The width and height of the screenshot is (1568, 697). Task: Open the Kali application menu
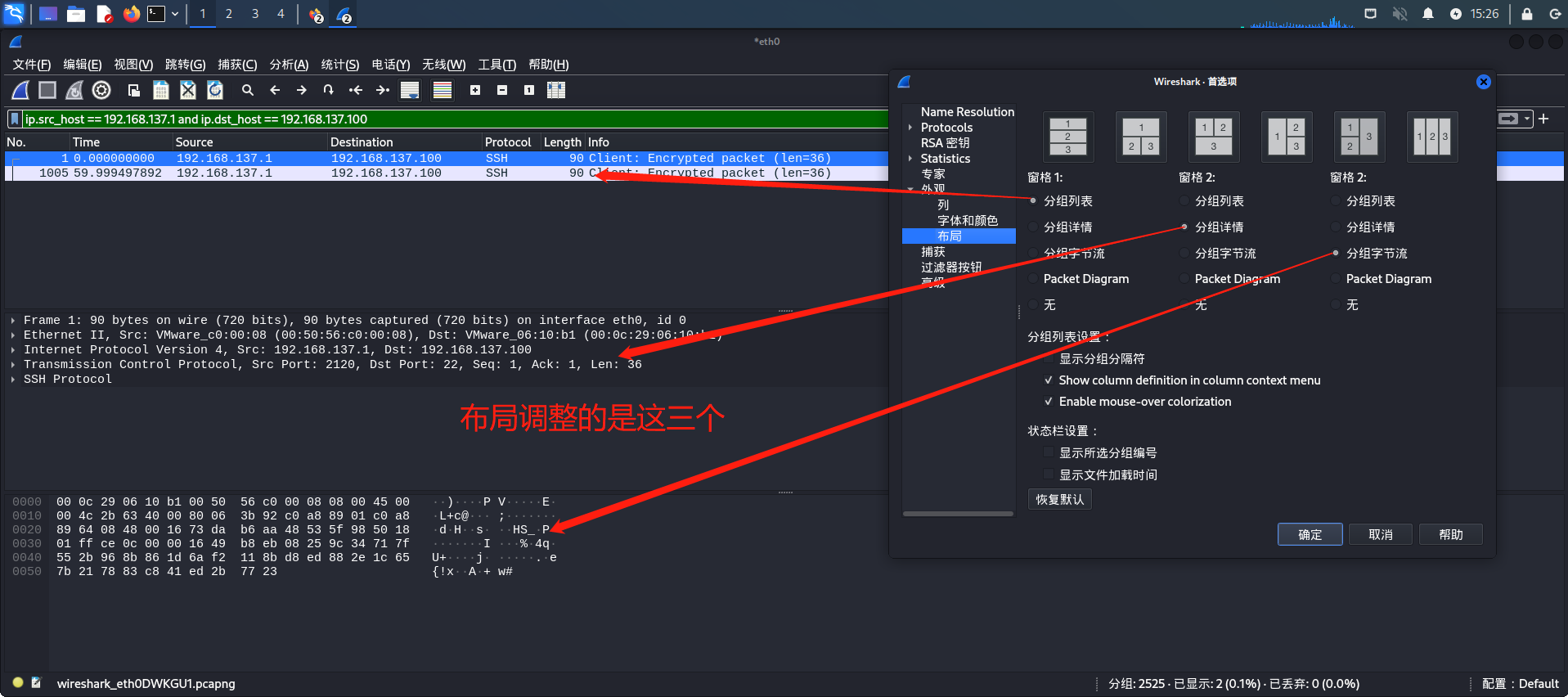click(x=15, y=14)
